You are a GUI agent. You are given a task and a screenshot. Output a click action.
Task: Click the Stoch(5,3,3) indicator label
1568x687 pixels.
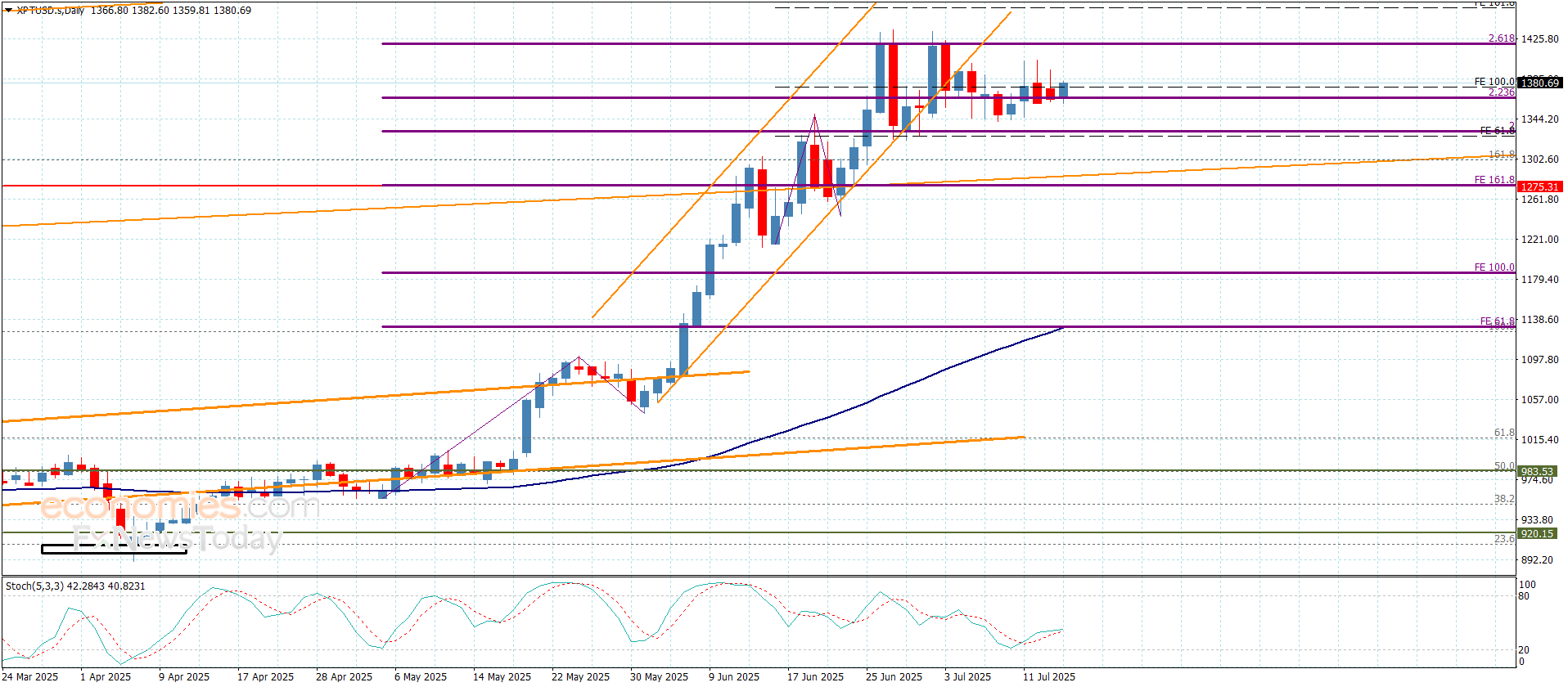[x=34, y=586]
